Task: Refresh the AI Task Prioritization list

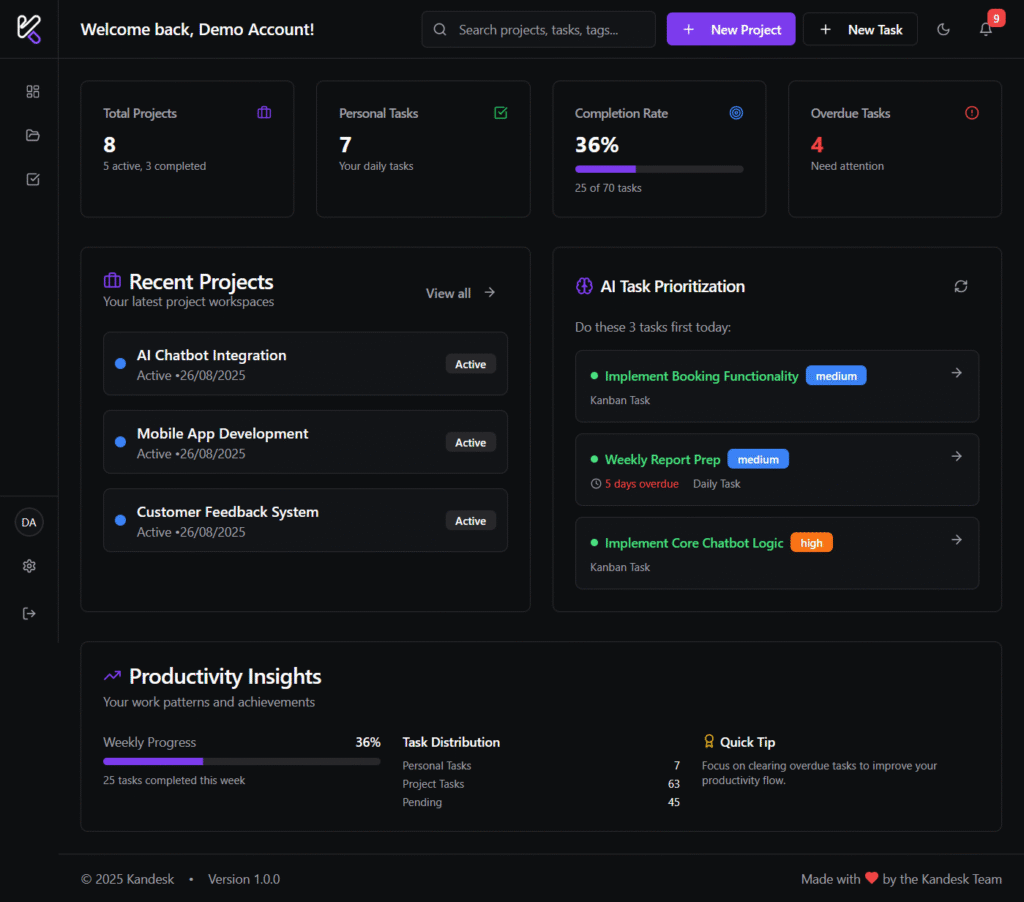Action: coord(961,287)
